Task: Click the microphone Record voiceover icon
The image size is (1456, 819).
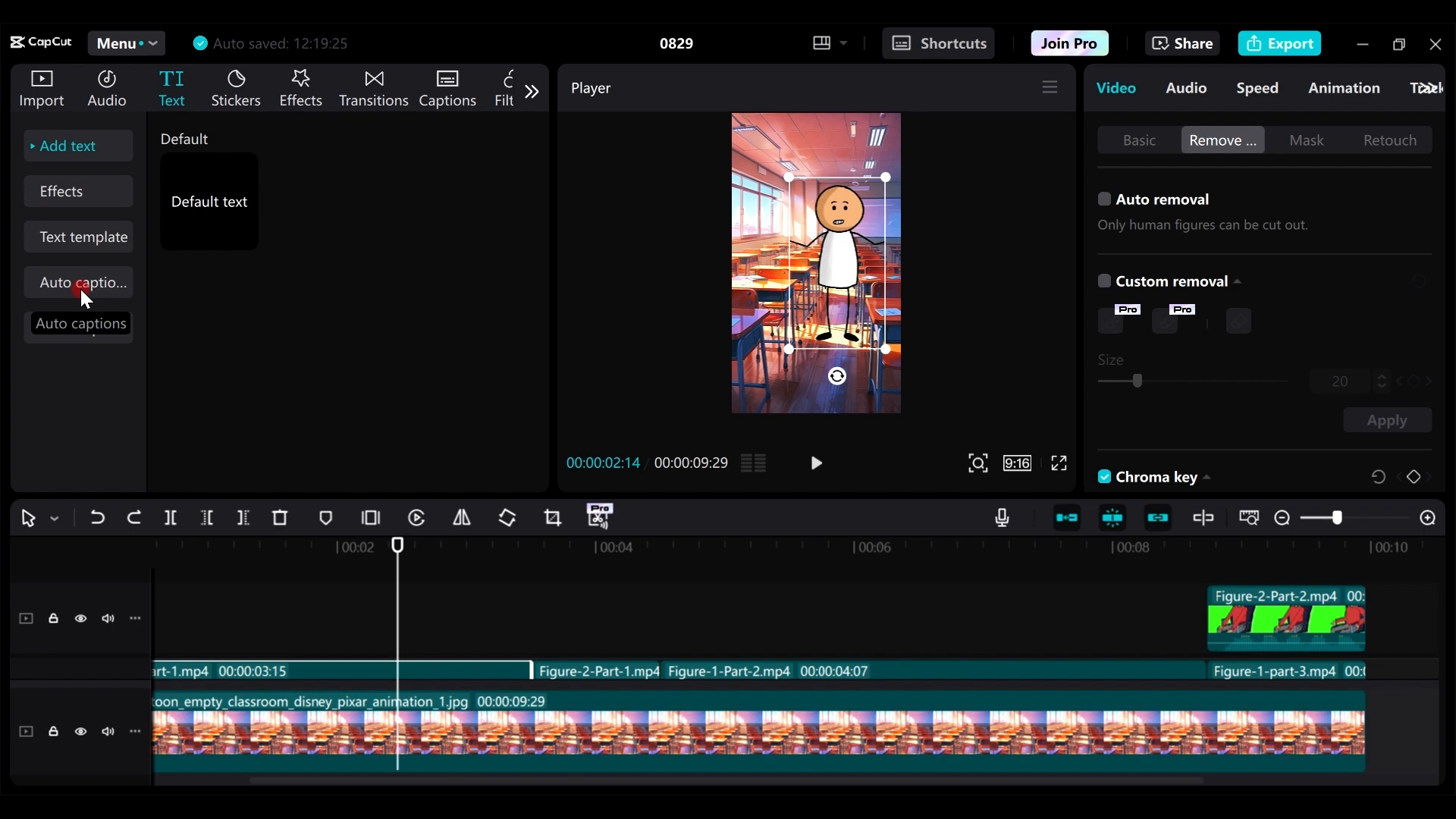Action: [1003, 518]
